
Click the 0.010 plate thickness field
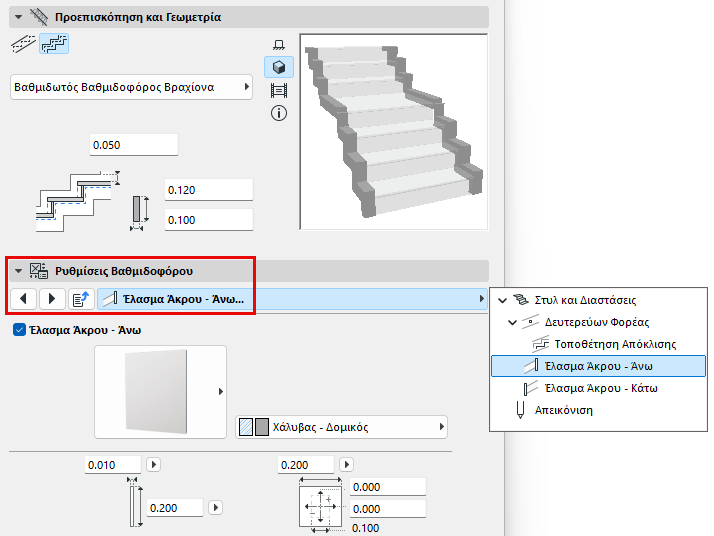click(113, 465)
